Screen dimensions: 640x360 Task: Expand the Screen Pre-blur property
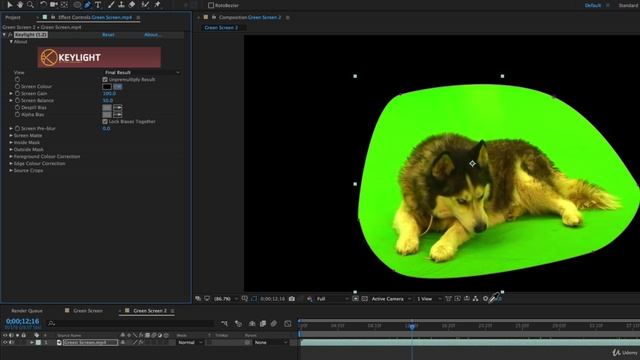[x=11, y=129]
